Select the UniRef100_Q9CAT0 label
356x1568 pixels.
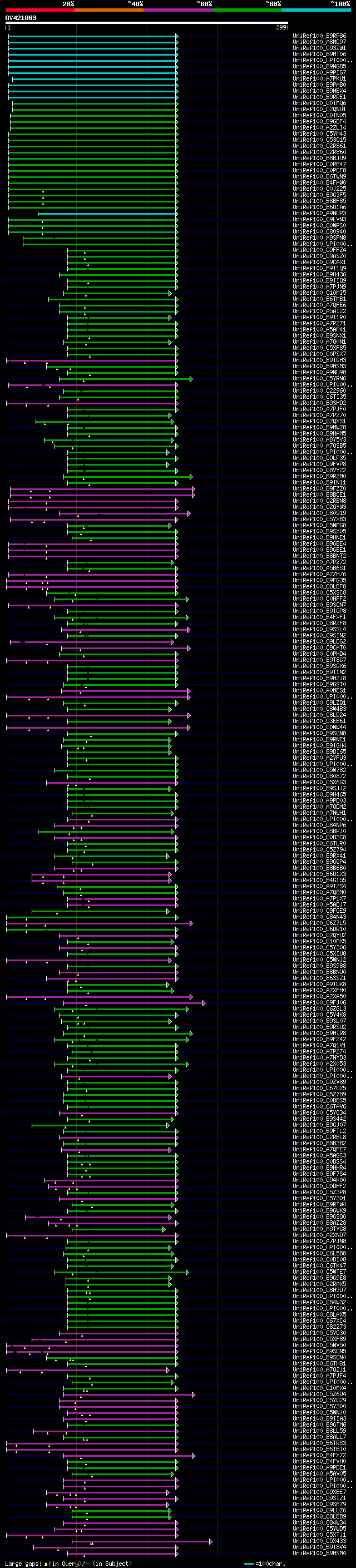coord(319,647)
